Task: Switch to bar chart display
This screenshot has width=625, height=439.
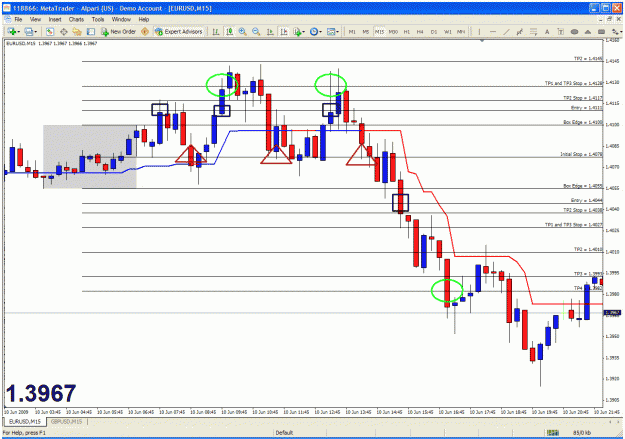Action: tap(216, 31)
